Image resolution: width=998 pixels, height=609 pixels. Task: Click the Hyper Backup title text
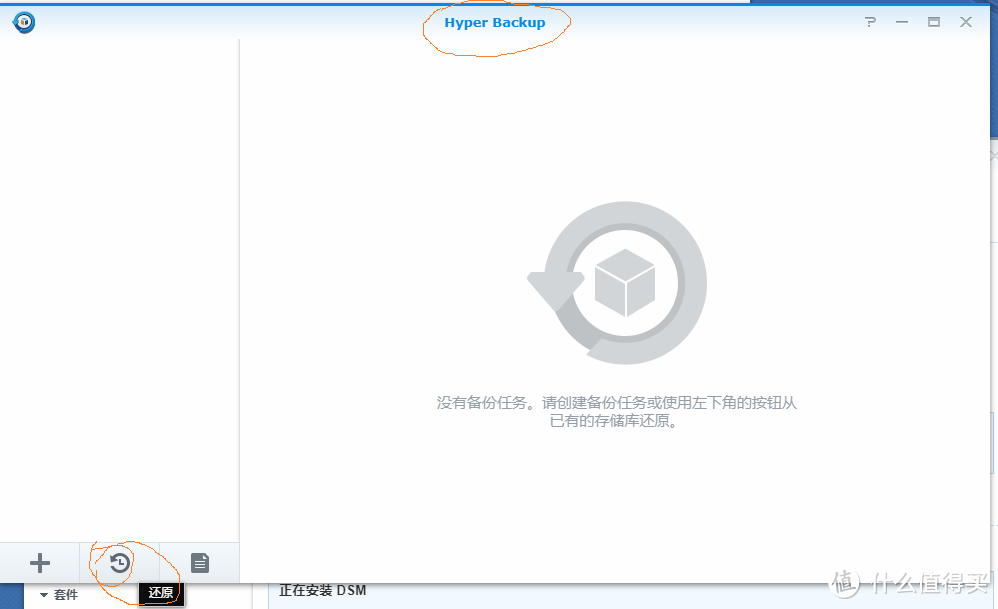pos(496,22)
